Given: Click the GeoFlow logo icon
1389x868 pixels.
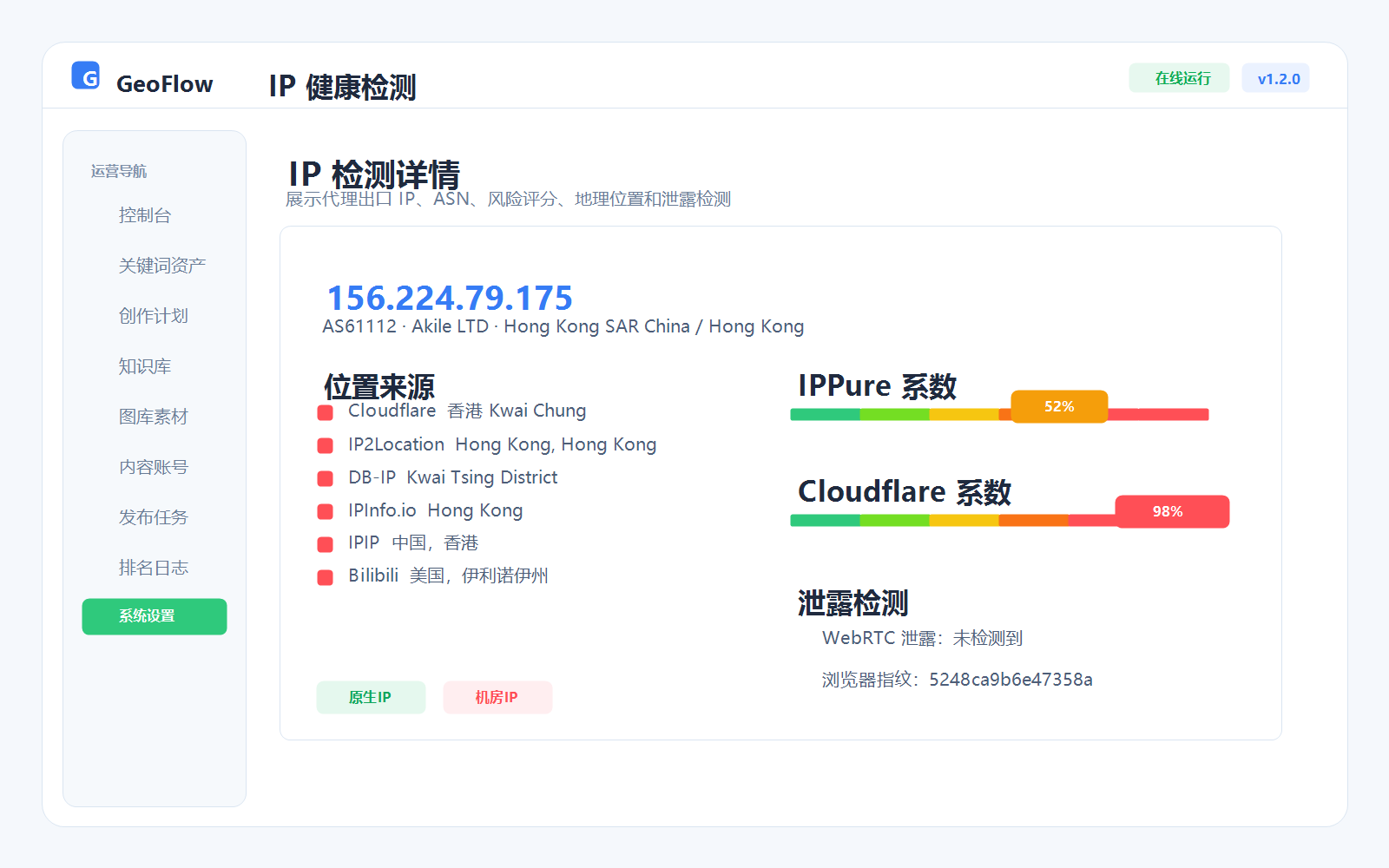Looking at the screenshot, I should (x=85, y=76).
